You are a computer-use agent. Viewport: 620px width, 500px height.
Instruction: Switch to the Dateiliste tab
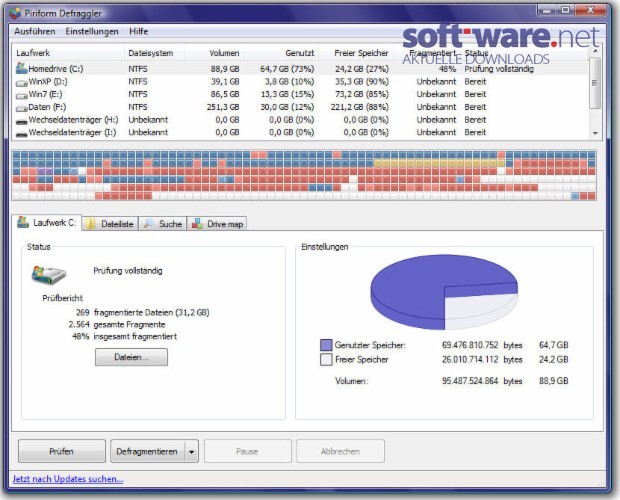(110, 224)
